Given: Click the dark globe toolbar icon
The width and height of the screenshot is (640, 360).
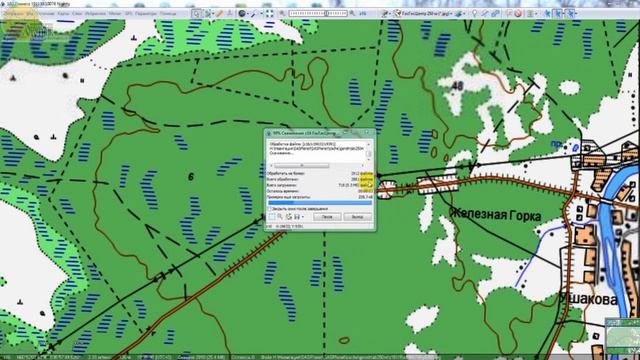Looking at the screenshot, I should tap(242, 13).
